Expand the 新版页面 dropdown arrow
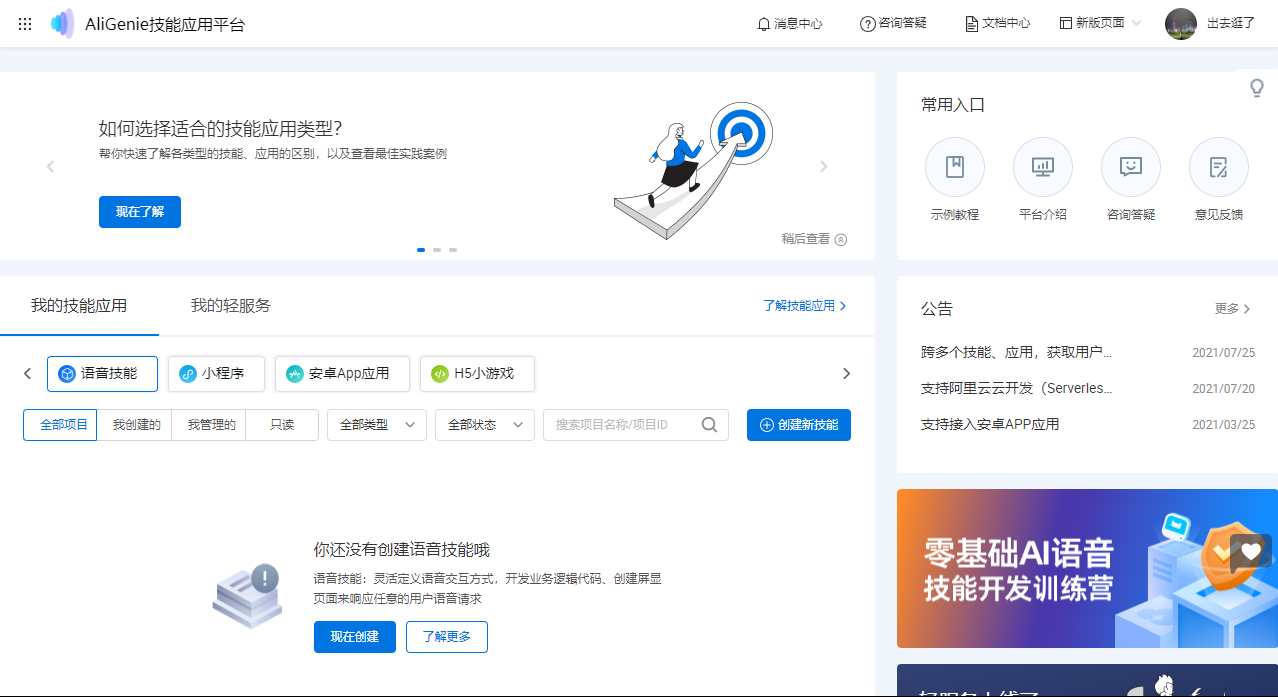The width and height of the screenshot is (1278, 697). pyautogui.click(x=1136, y=23)
